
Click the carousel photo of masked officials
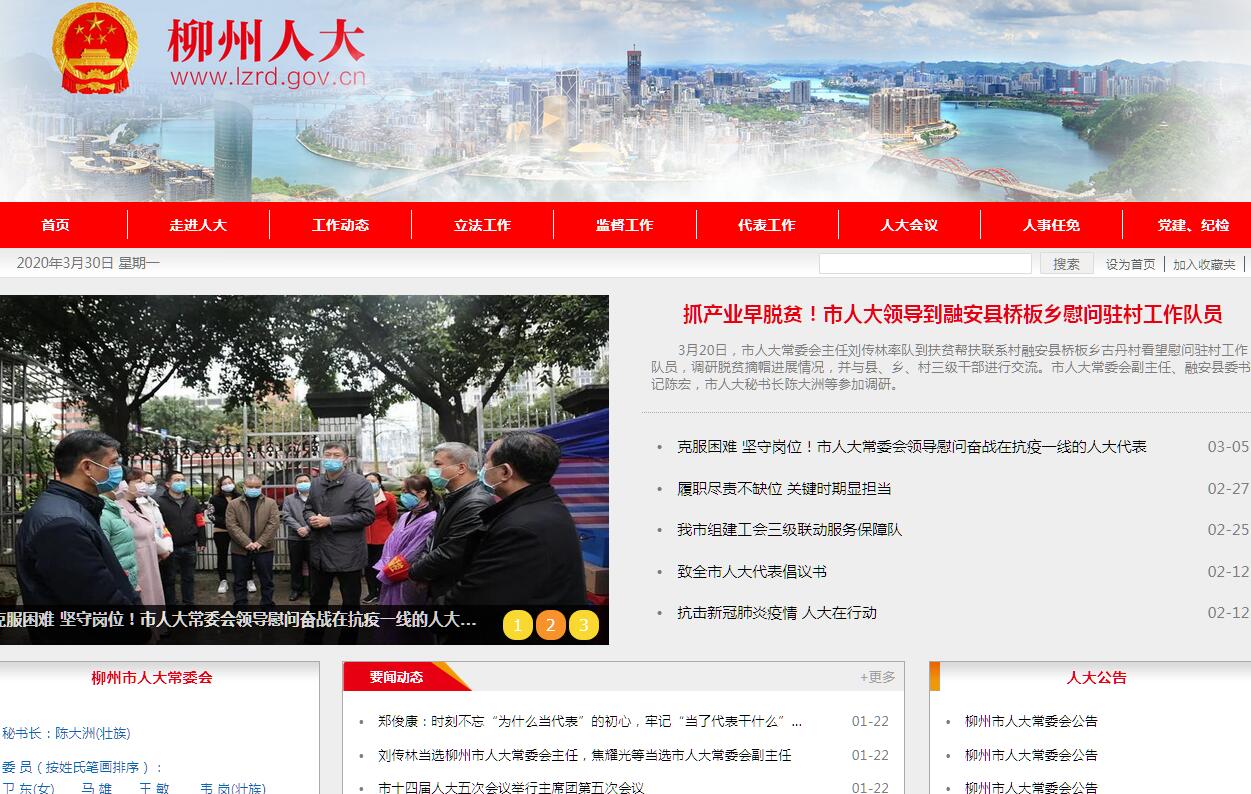click(x=304, y=450)
